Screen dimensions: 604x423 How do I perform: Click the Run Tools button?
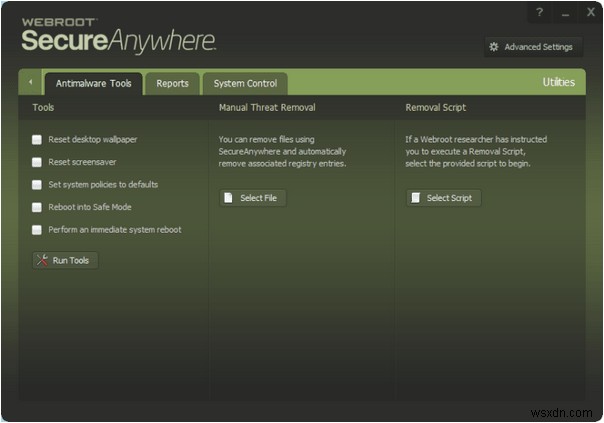(65, 260)
